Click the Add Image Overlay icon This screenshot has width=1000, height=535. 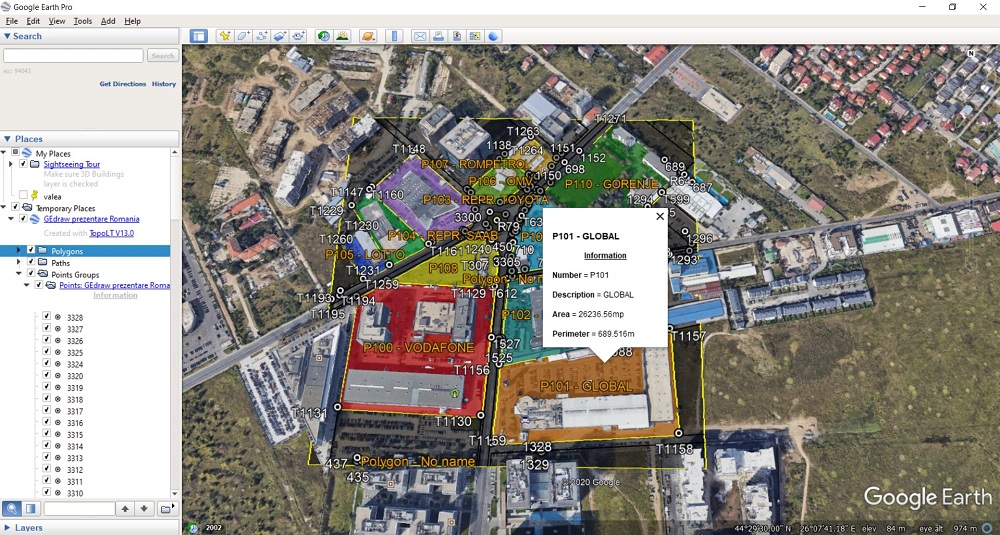(280, 36)
